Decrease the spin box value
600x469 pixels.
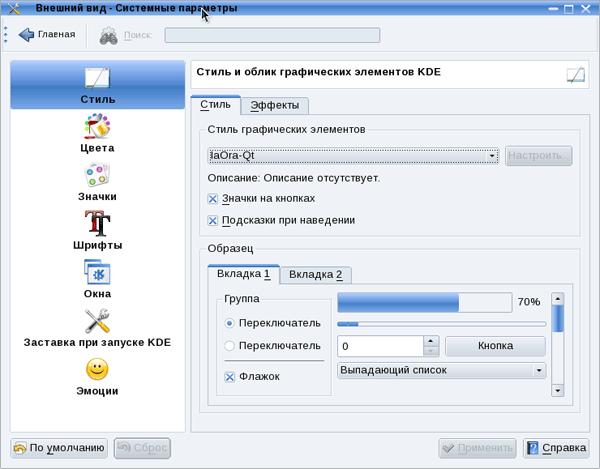point(431,351)
